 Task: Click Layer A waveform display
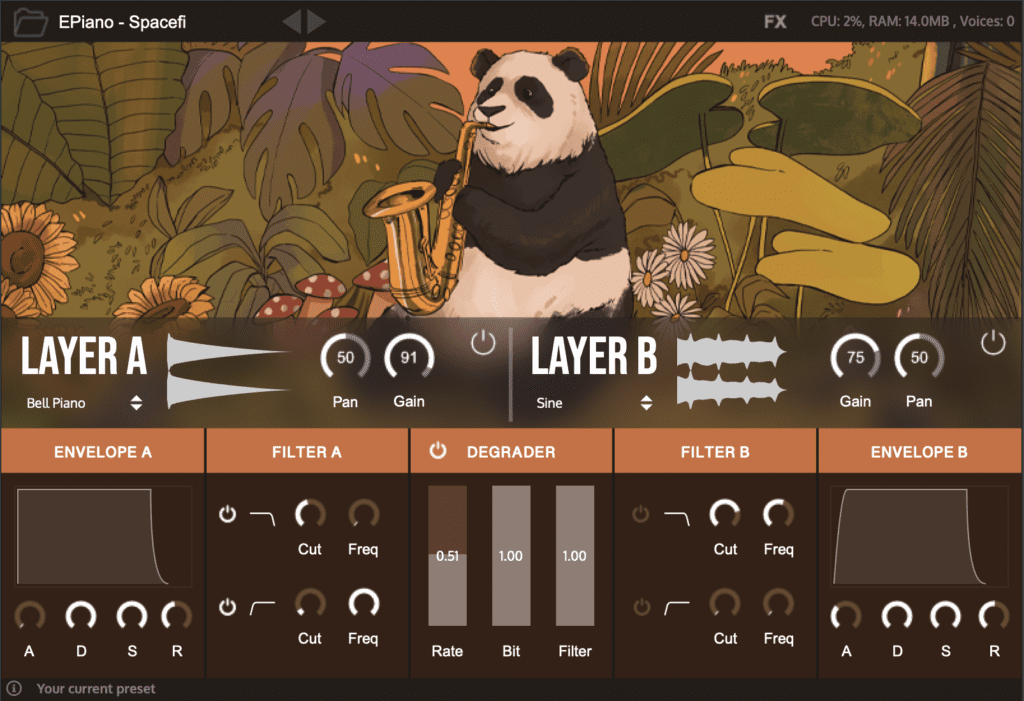227,371
